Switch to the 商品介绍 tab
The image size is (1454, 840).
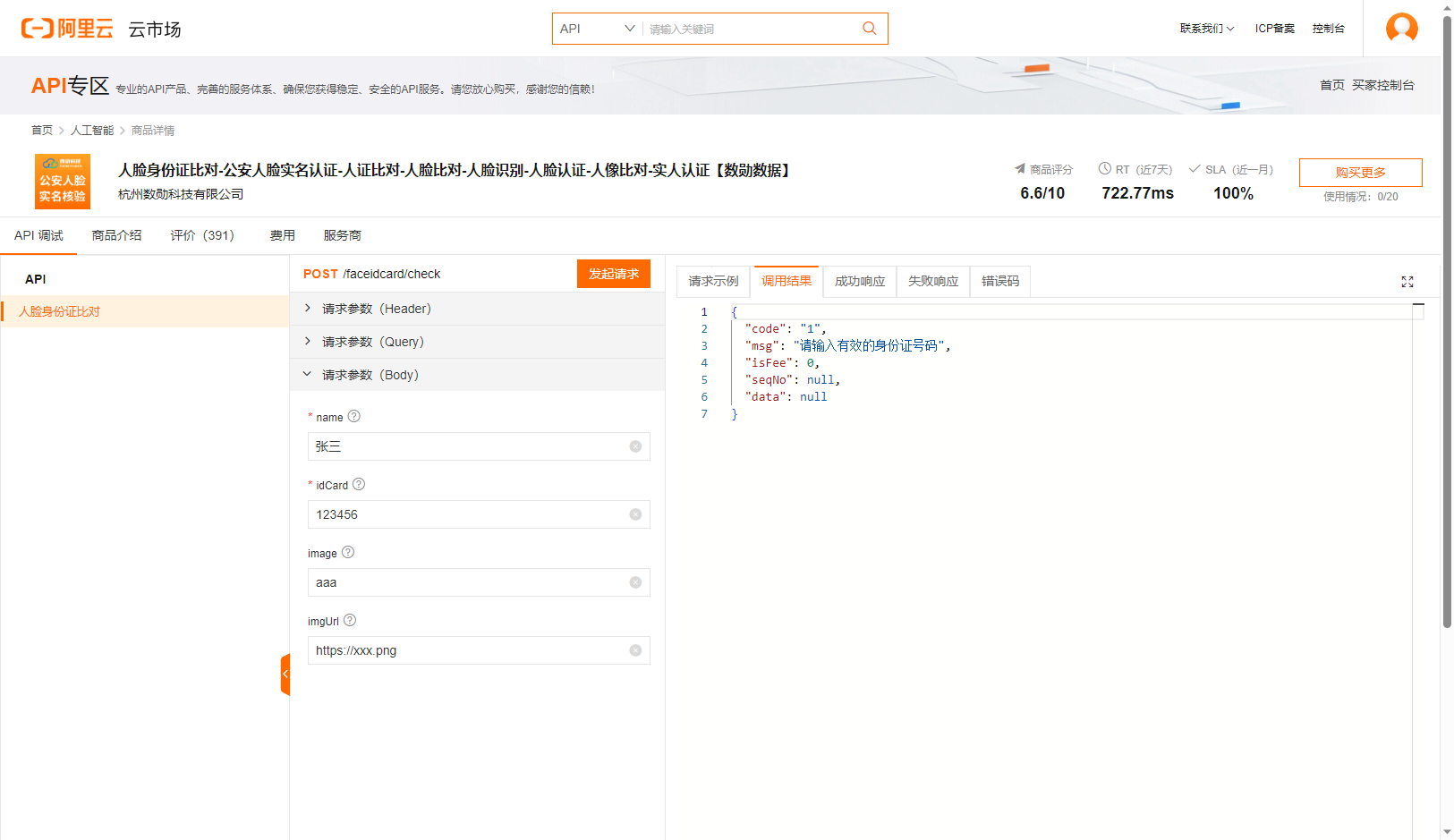[116, 235]
